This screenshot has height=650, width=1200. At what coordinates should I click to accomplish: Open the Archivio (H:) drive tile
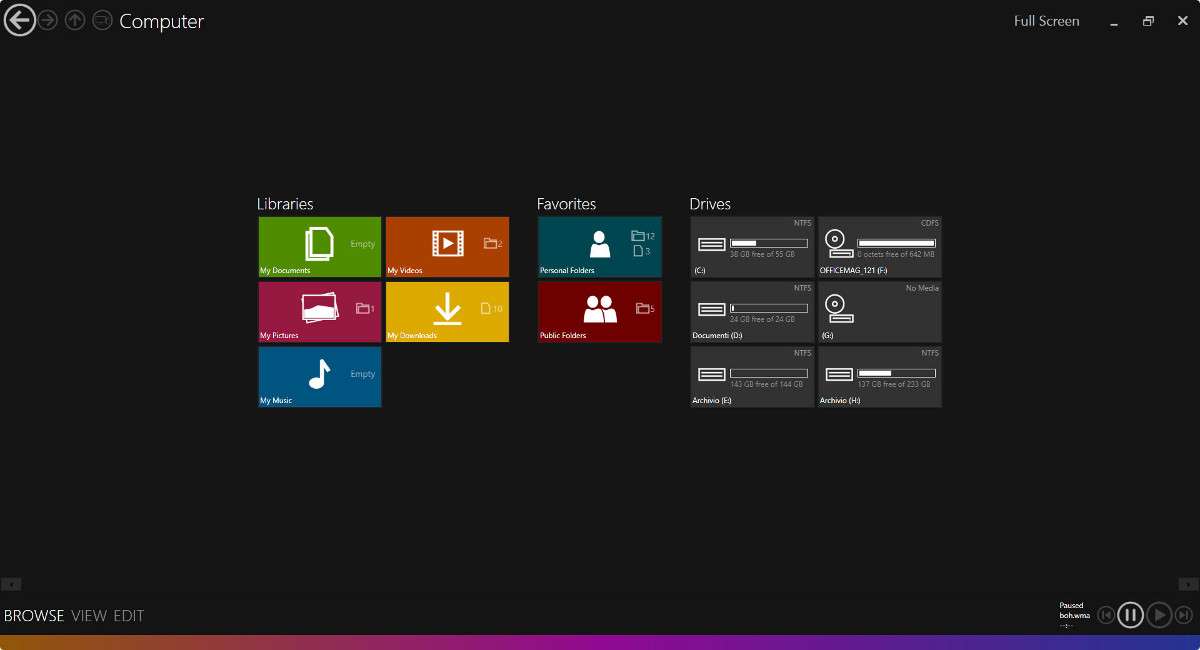tap(879, 377)
